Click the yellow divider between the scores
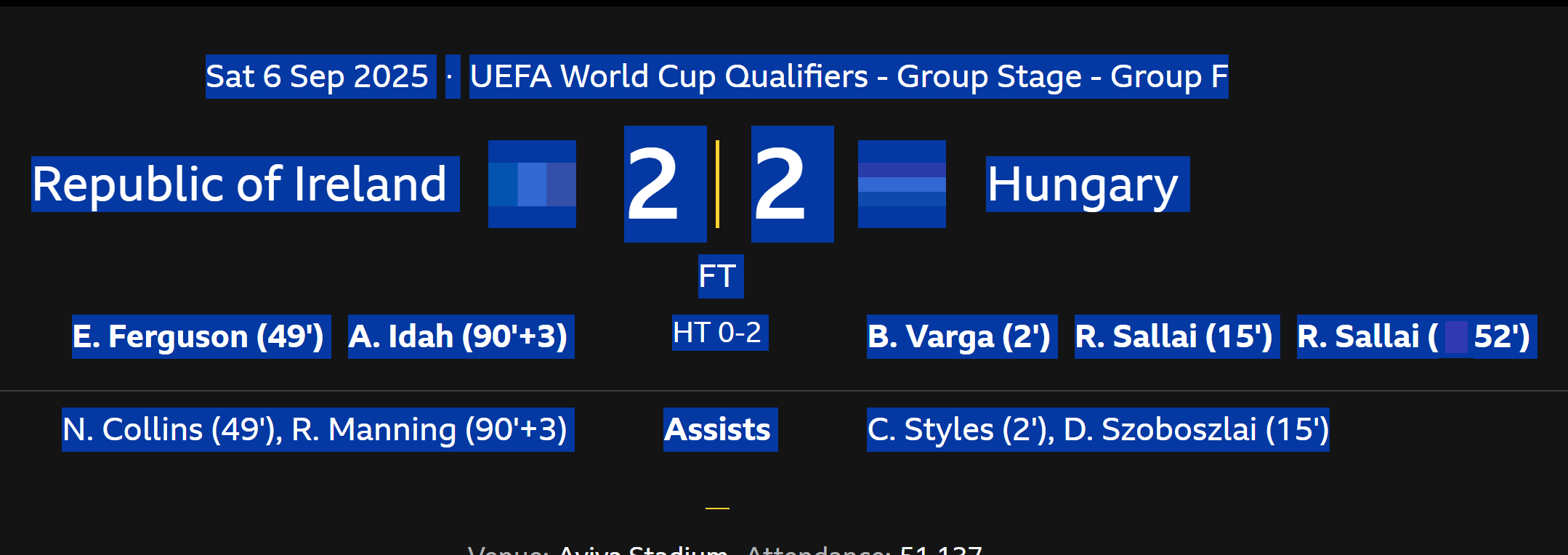 tap(718, 184)
